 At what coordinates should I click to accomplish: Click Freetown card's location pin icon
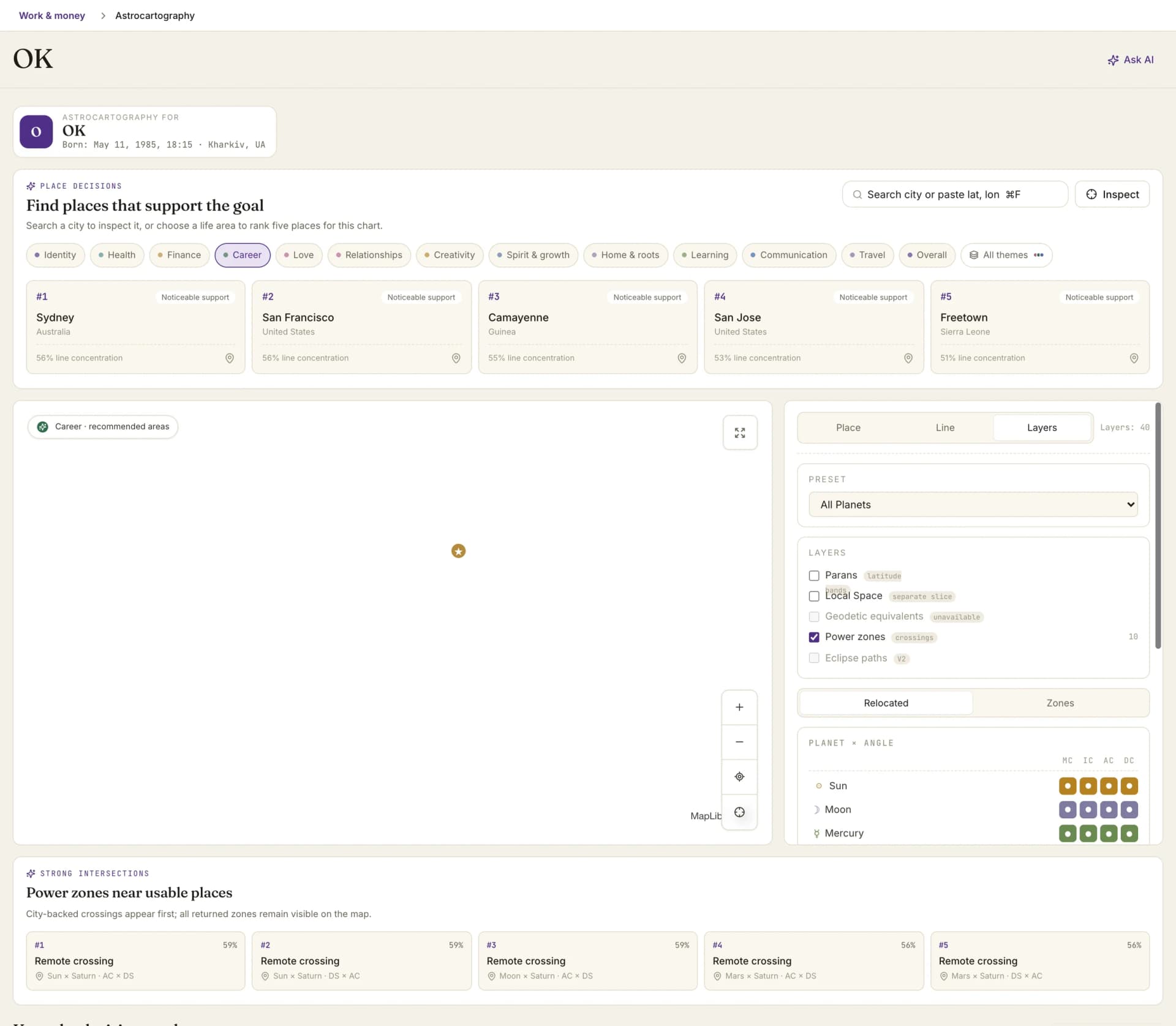tap(1134, 358)
